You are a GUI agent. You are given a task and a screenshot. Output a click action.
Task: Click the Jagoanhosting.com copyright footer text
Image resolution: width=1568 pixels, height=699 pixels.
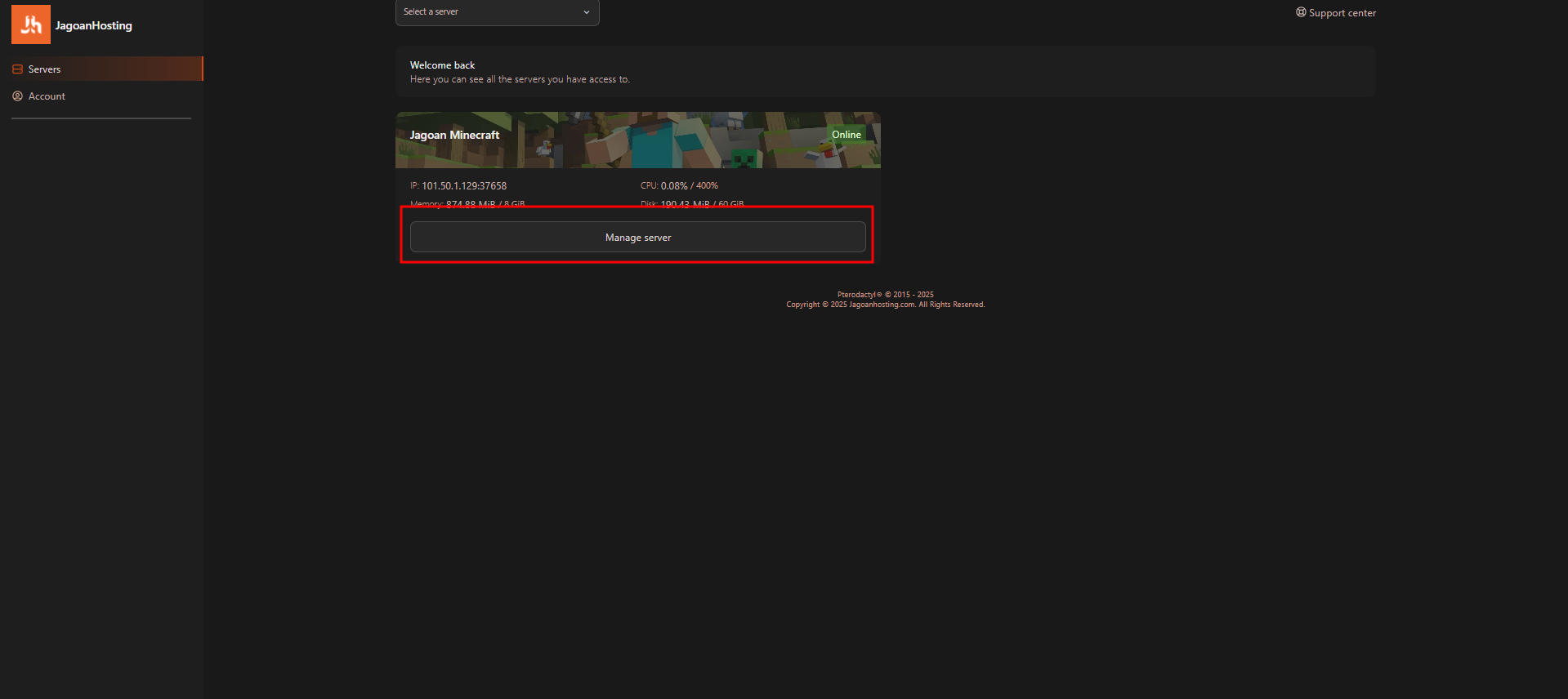click(886, 305)
